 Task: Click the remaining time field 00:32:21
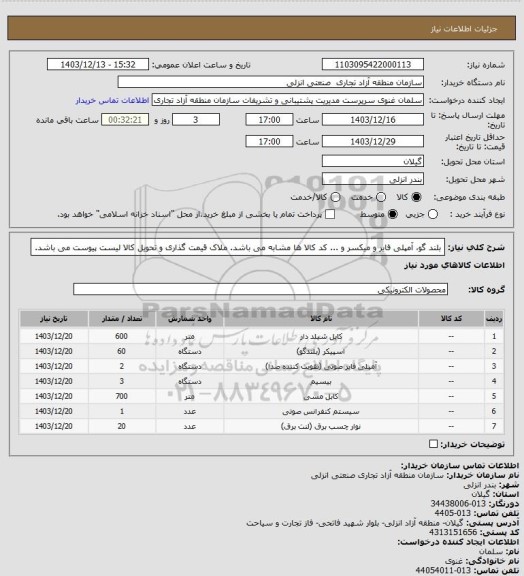click(125, 120)
